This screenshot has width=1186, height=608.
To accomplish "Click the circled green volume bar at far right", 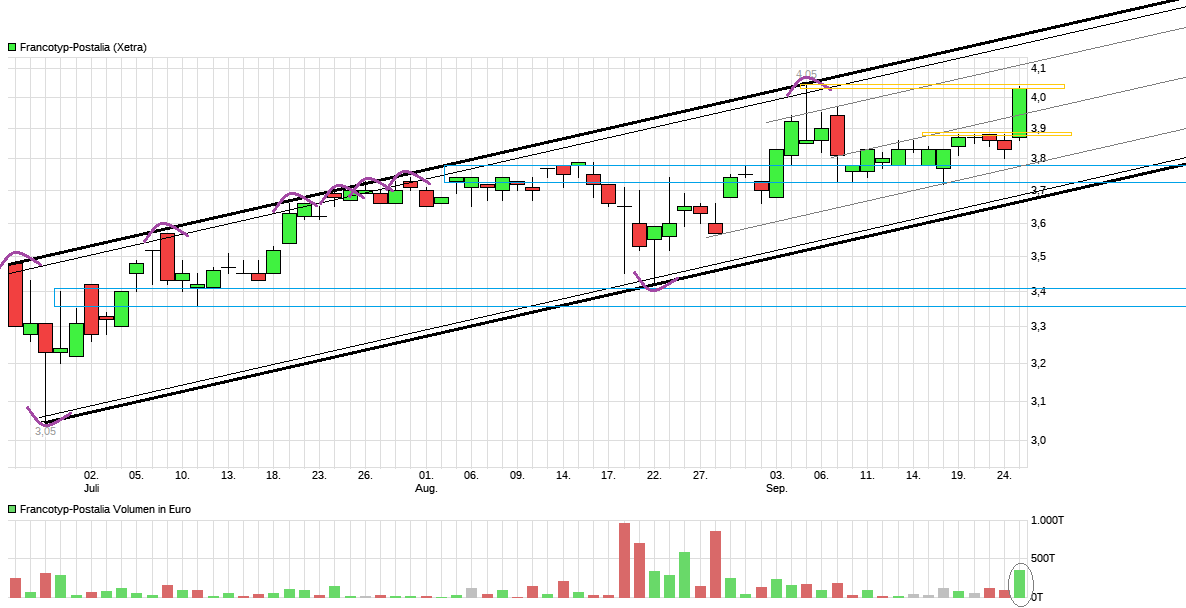I will (x=1020, y=584).
